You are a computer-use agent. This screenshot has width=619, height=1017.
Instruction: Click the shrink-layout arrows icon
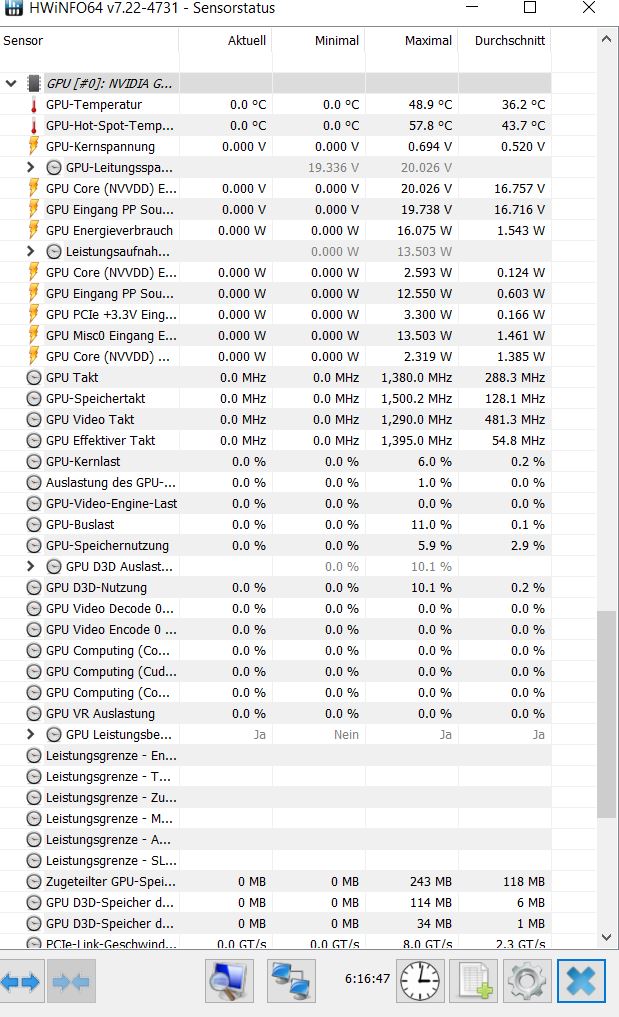click(71, 982)
